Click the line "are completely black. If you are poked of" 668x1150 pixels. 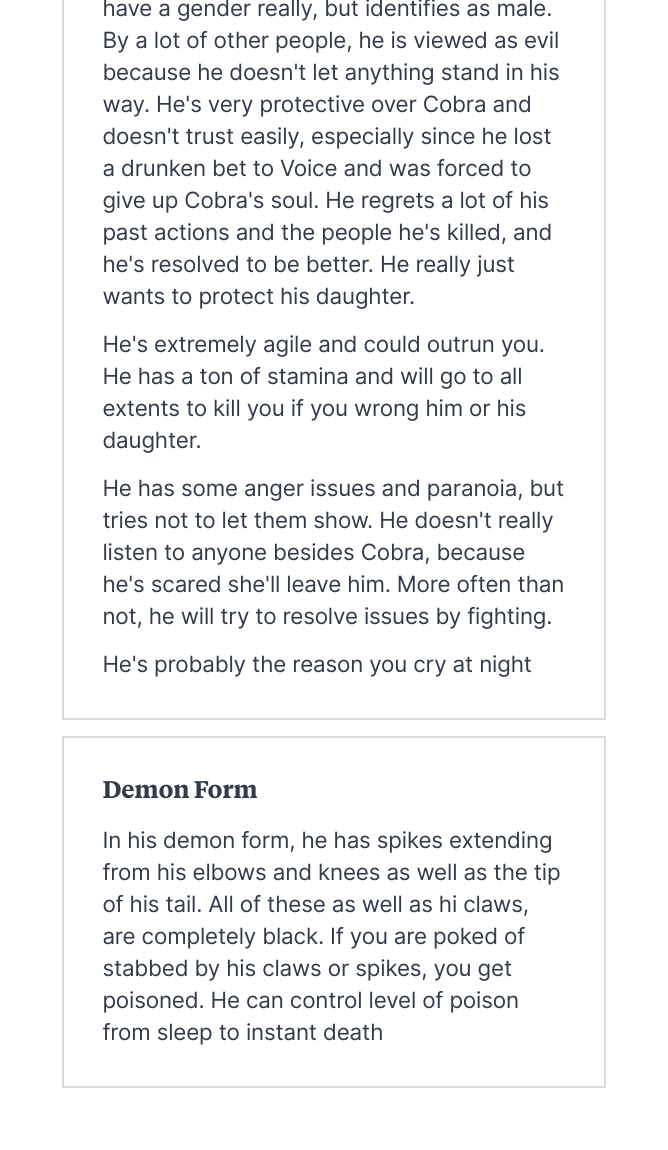click(314, 937)
